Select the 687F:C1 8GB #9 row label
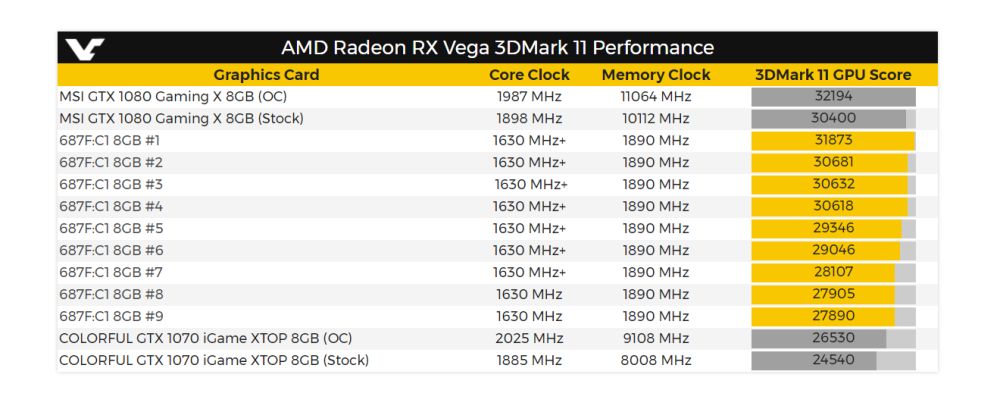This screenshot has height=400, width=1000. coord(111,317)
